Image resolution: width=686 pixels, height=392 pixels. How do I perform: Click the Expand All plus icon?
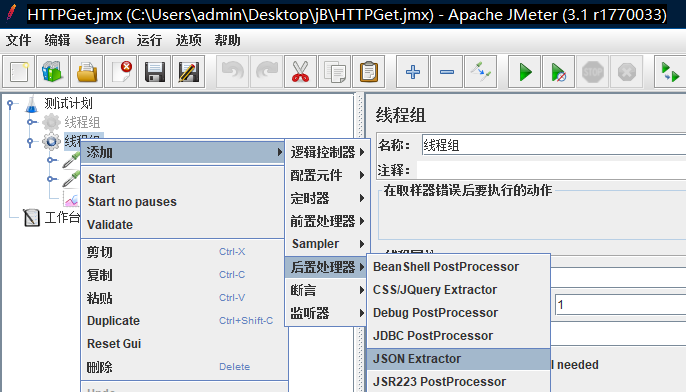[413, 72]
